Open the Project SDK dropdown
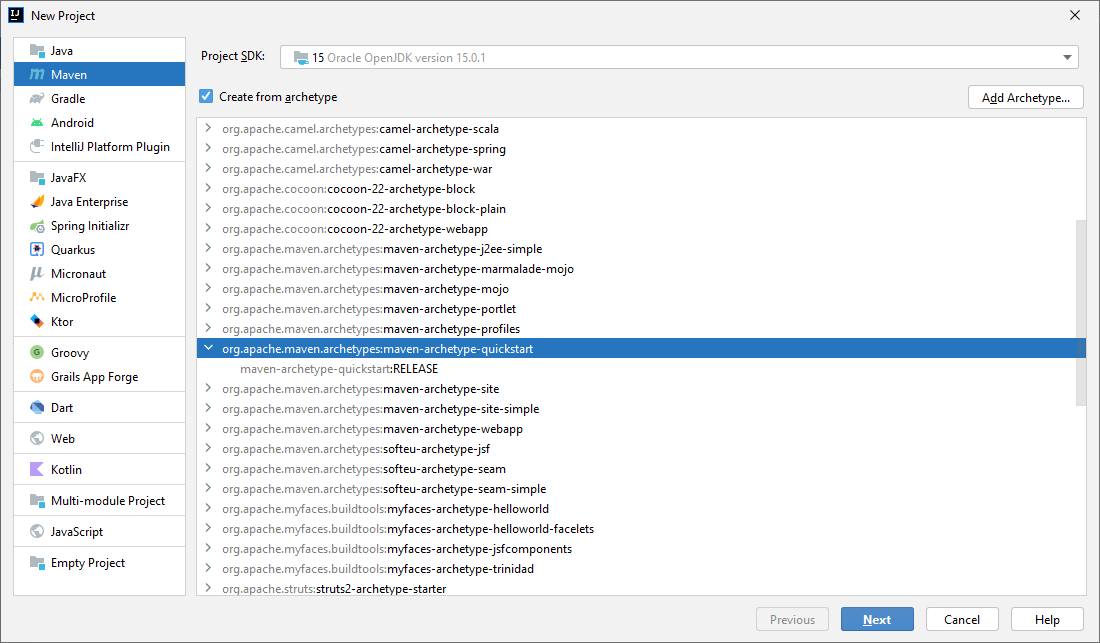 coord(1066,57)
